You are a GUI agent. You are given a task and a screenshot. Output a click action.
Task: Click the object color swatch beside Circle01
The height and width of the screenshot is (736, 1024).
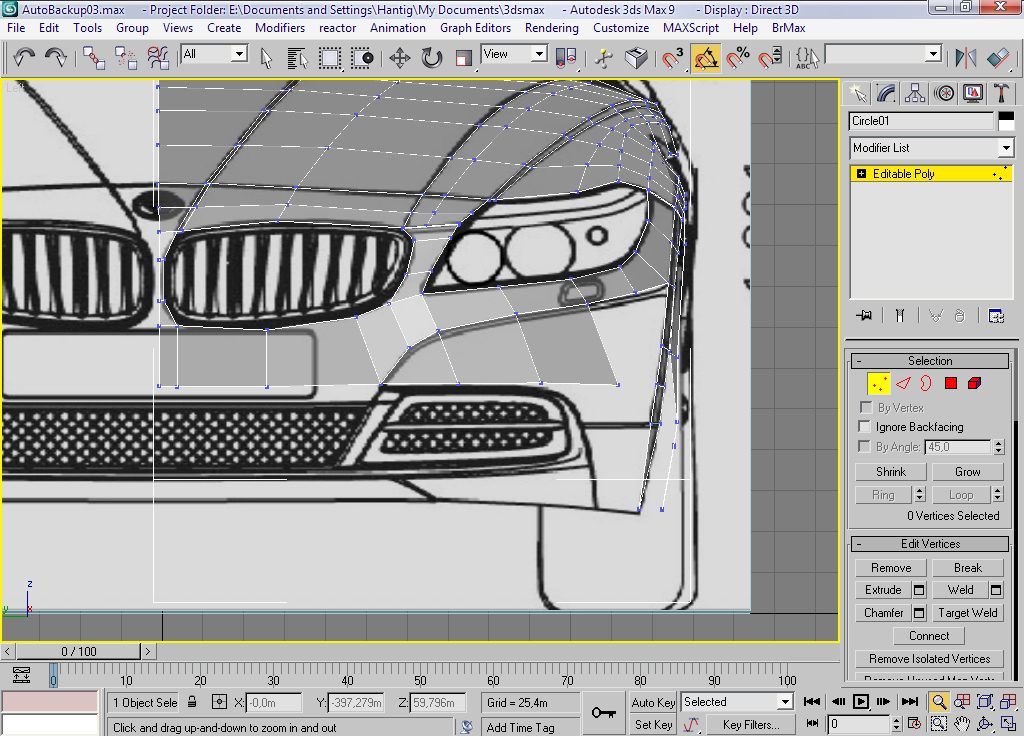1007,121
